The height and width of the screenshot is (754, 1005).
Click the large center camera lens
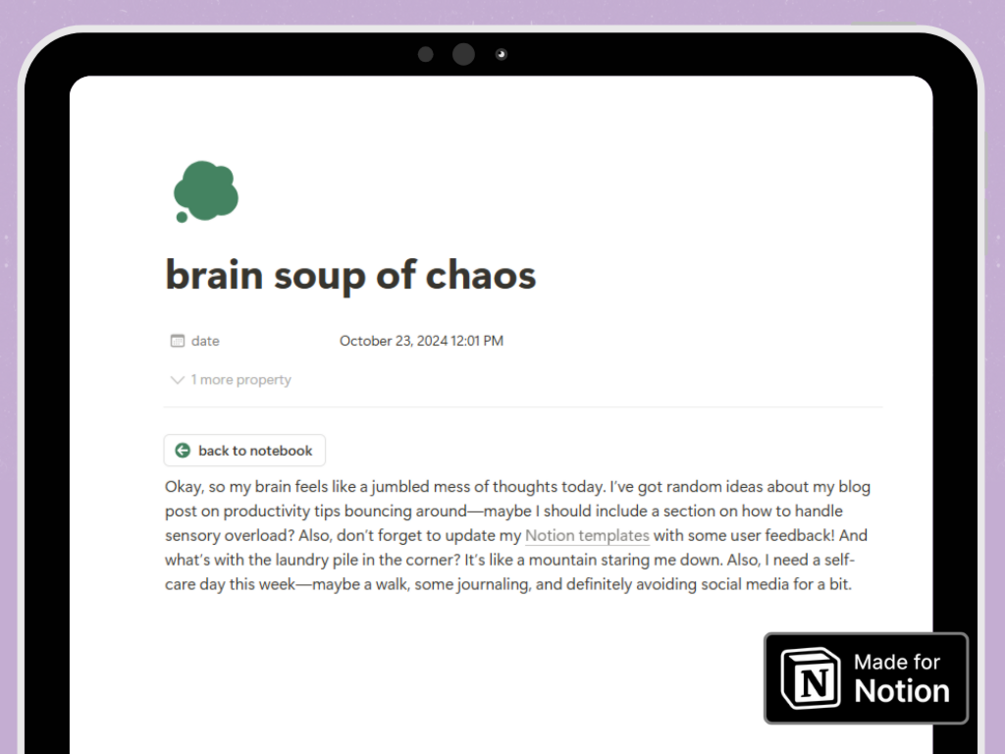pos(463,54)
